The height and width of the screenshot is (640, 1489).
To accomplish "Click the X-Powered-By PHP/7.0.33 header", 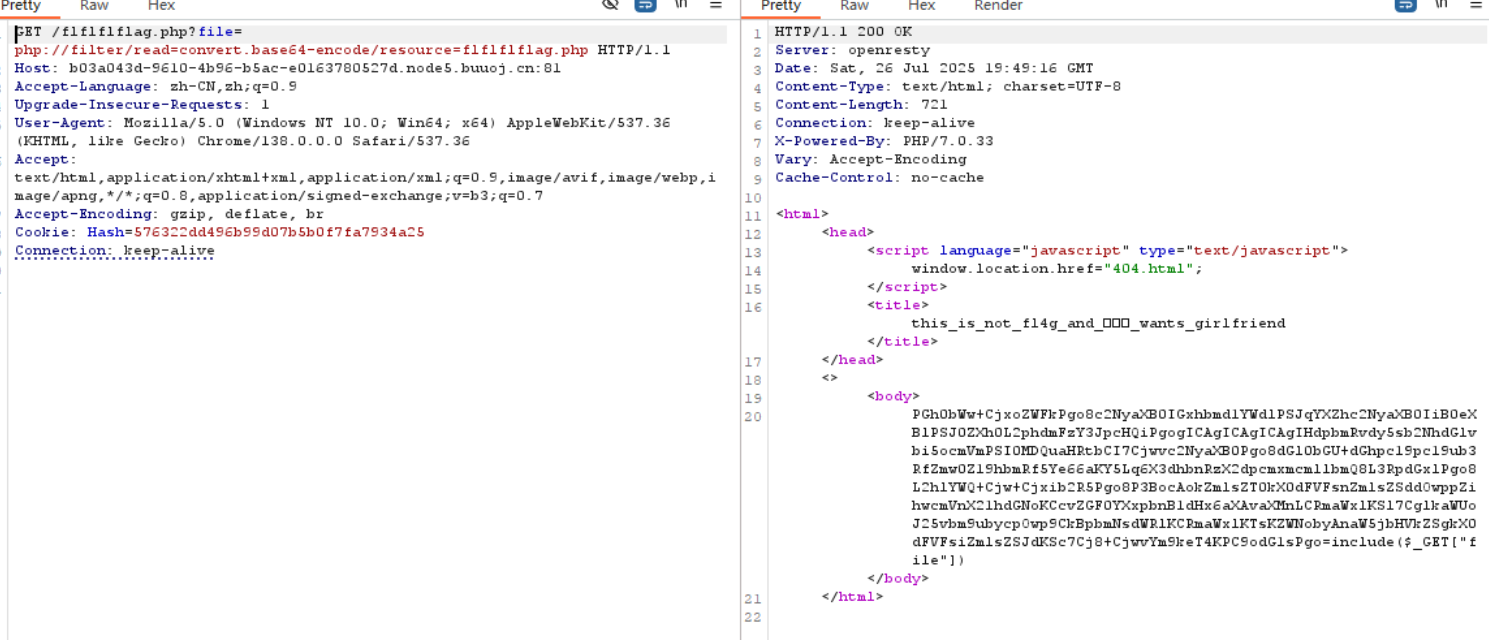I will tap(884, 141).
